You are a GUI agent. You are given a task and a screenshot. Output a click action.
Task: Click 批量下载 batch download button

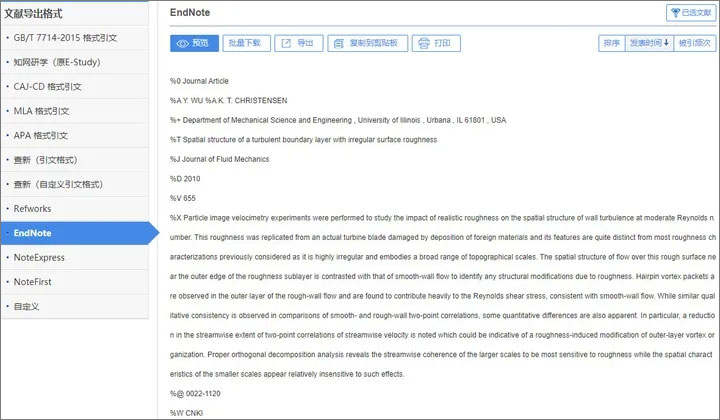(x=246, y=43)
